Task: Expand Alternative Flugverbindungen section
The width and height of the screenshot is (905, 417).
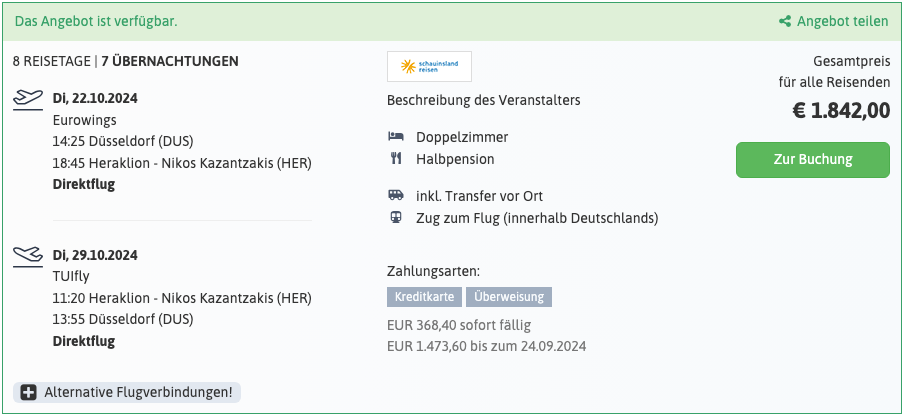Action: 137,393
